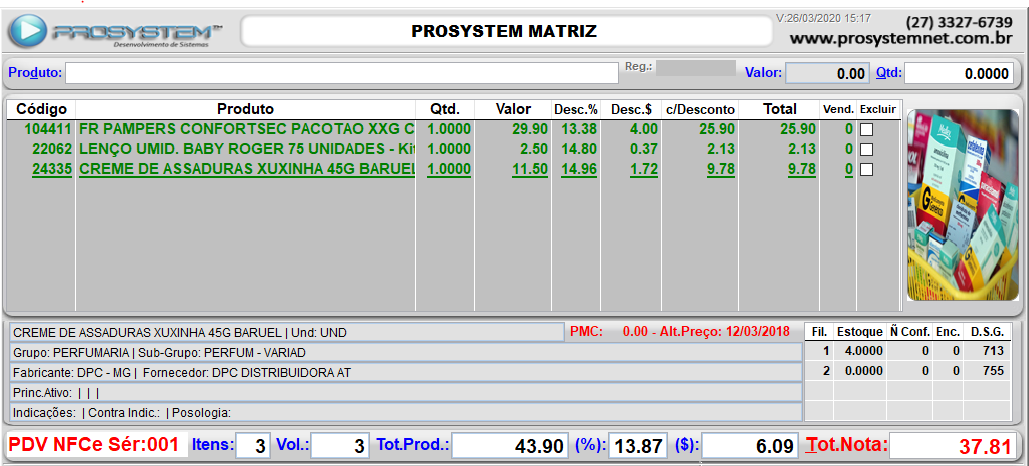Select product code 22062
Screen dimensions: 1029x466
[52, 149]
